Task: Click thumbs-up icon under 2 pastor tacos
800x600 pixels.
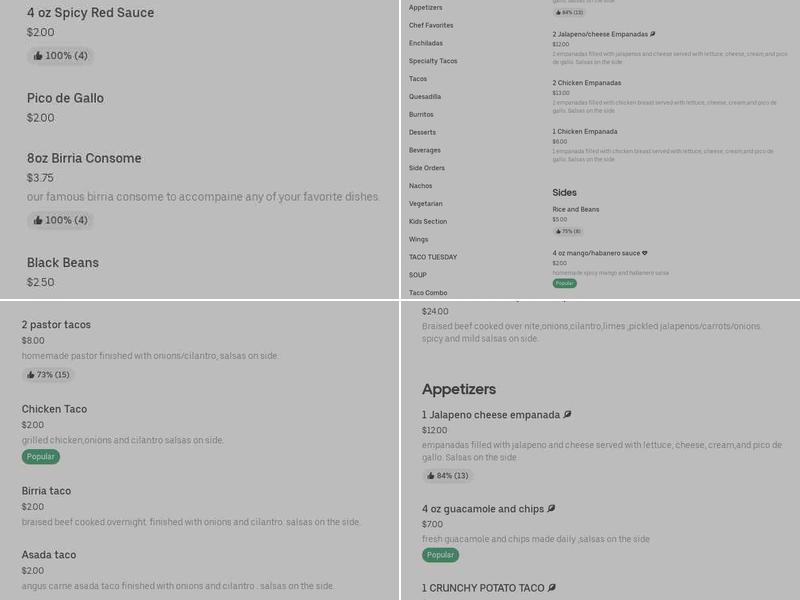Action: point(30,375)
